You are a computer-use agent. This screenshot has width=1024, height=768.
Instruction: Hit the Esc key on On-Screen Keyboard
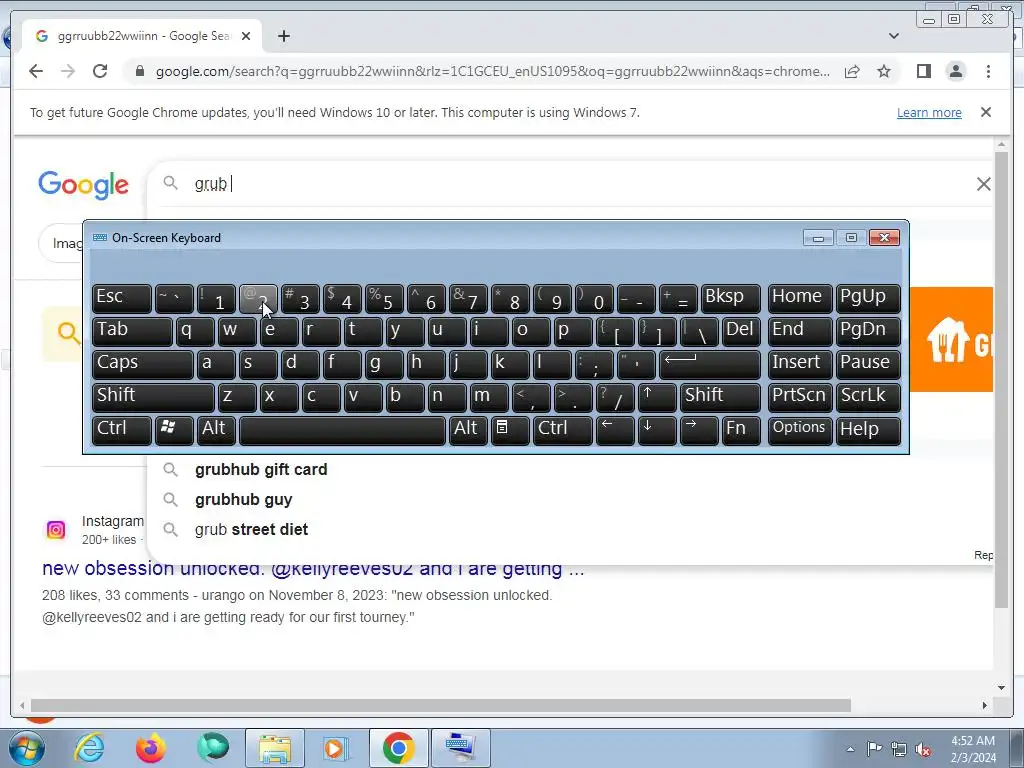pyautogui.click(x=122, y=298)
